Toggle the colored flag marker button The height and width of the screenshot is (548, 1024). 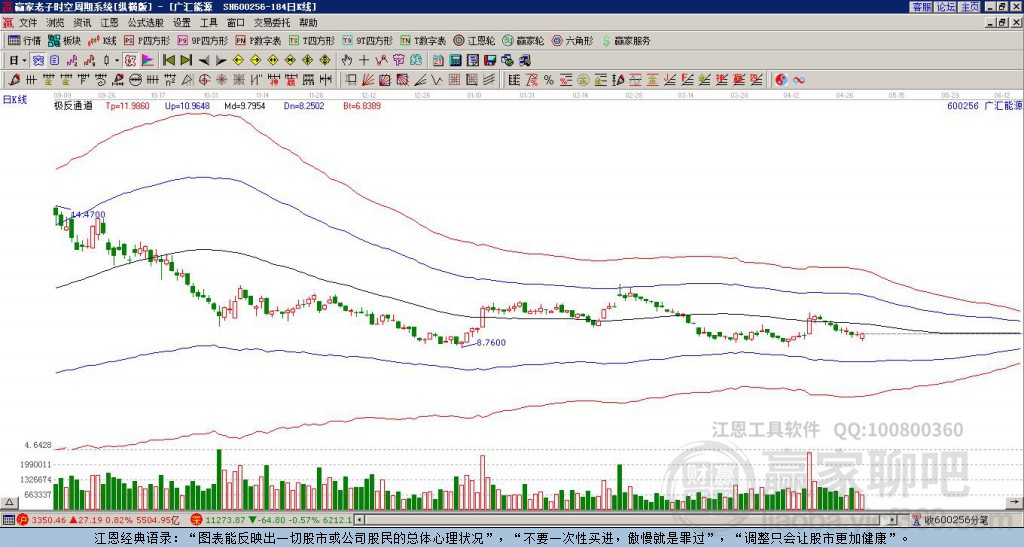(x=148, y=60)
